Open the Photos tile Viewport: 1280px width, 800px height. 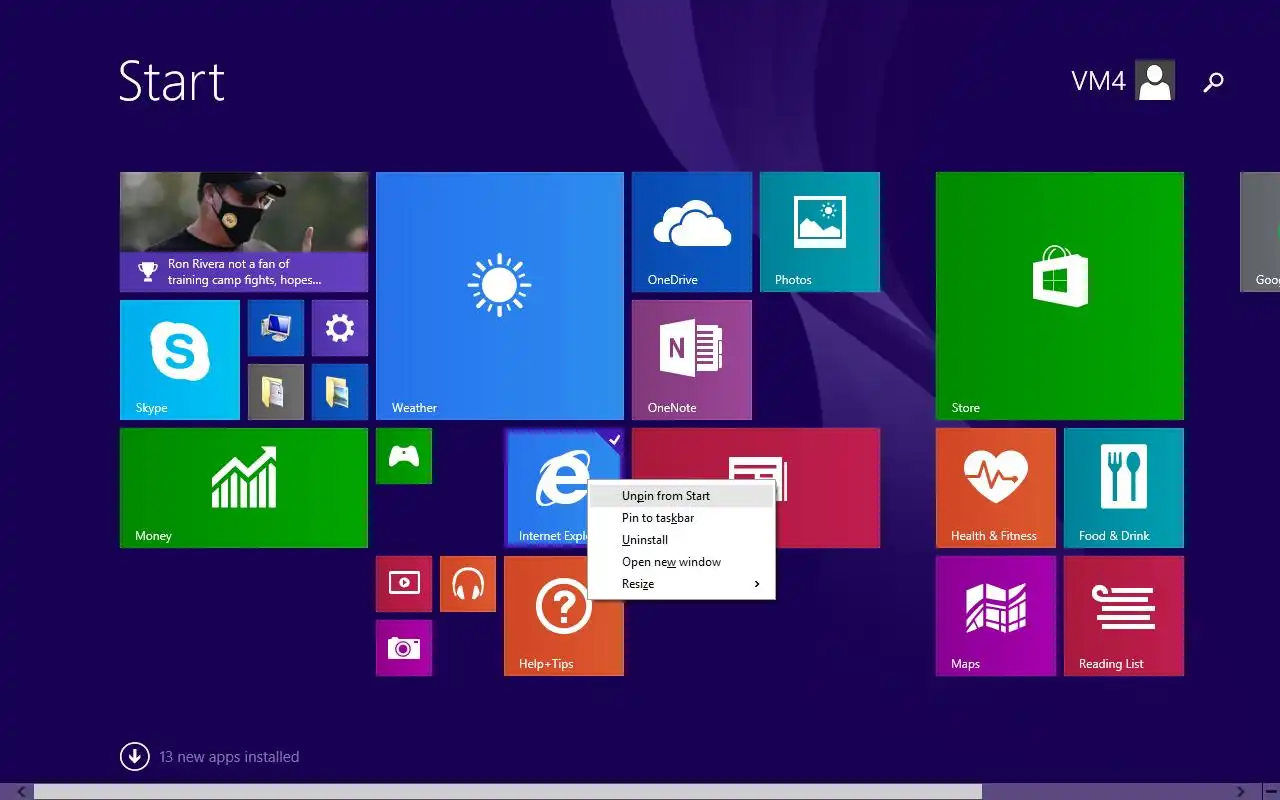820,232
